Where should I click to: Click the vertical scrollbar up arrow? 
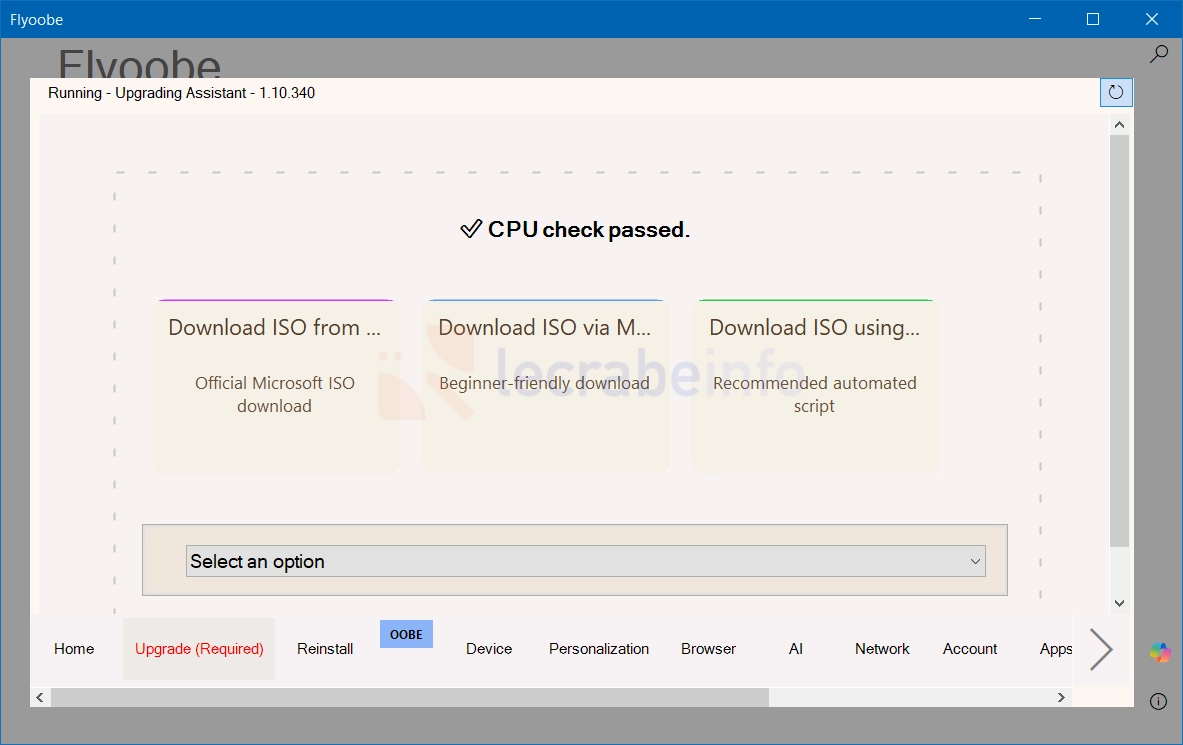(x=1120, y=125)
